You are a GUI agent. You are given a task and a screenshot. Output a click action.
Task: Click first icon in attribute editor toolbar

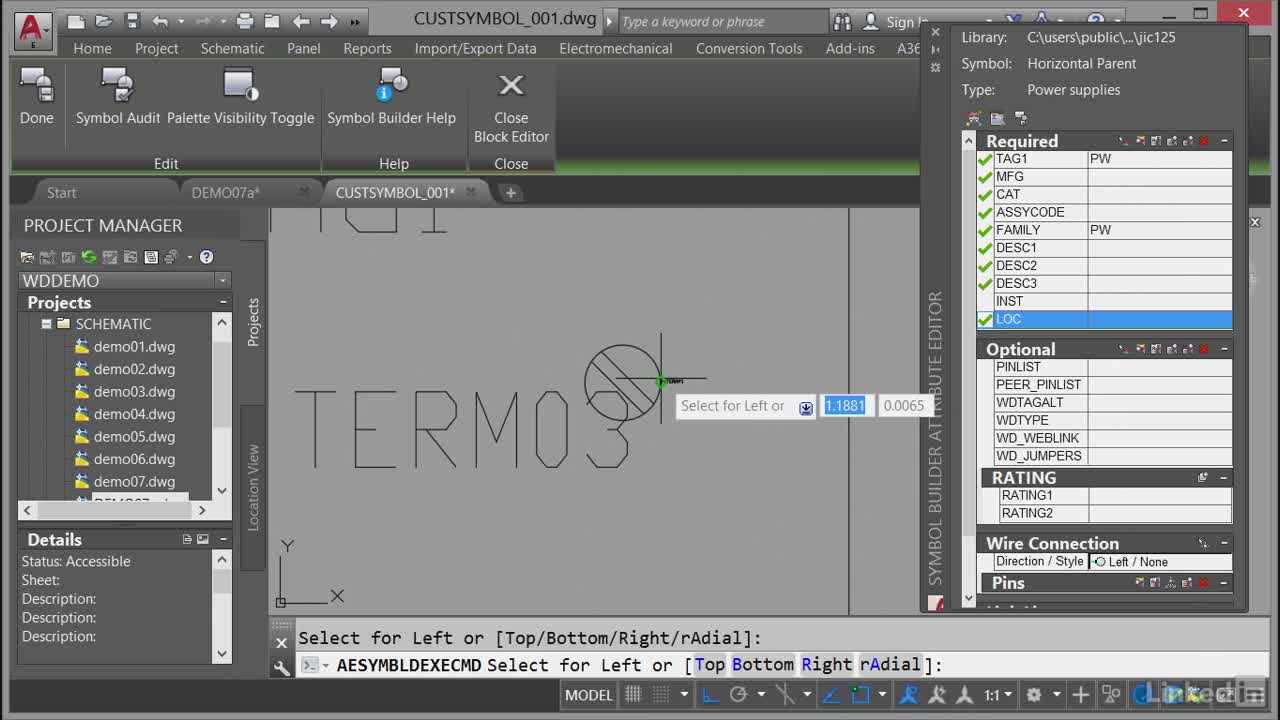[x=974, y=118]
